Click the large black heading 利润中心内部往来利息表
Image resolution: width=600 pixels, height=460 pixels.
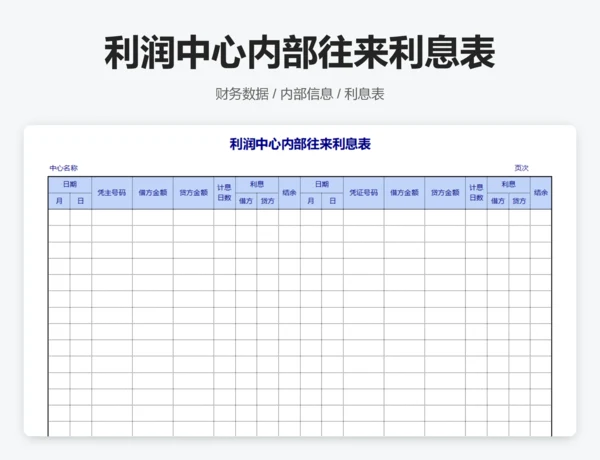pyautogui.click(x=300, y=52)
